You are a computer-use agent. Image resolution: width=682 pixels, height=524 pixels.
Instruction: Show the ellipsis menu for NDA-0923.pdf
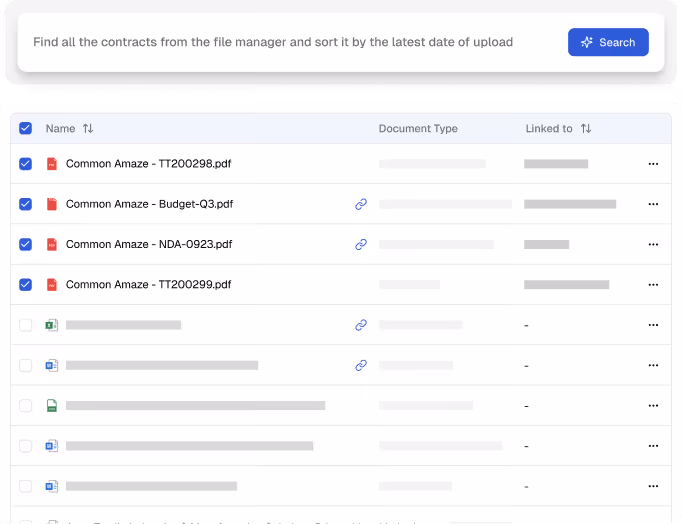pos(653,244)
